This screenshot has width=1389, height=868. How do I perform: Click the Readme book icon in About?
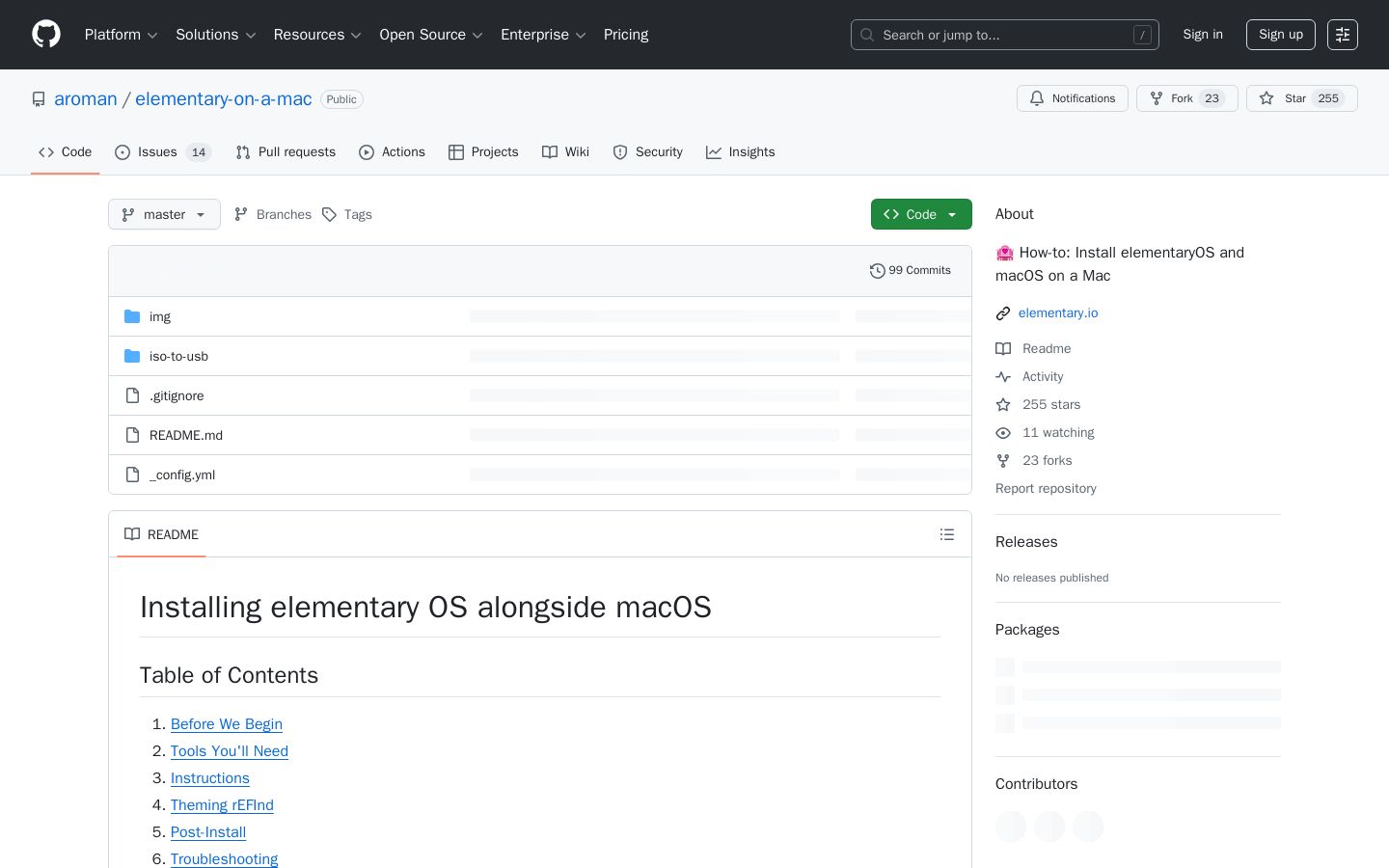click(1003, 349)
